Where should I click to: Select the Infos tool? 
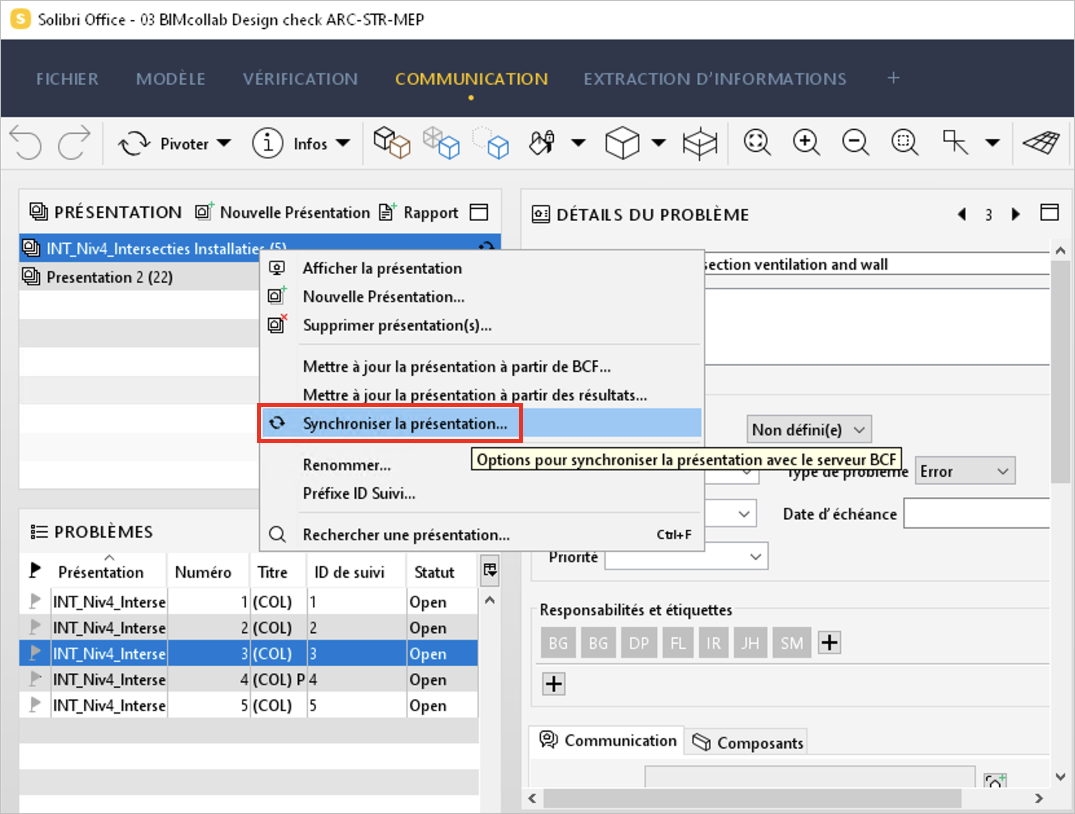pyautogui.click(x=289, y=143)
